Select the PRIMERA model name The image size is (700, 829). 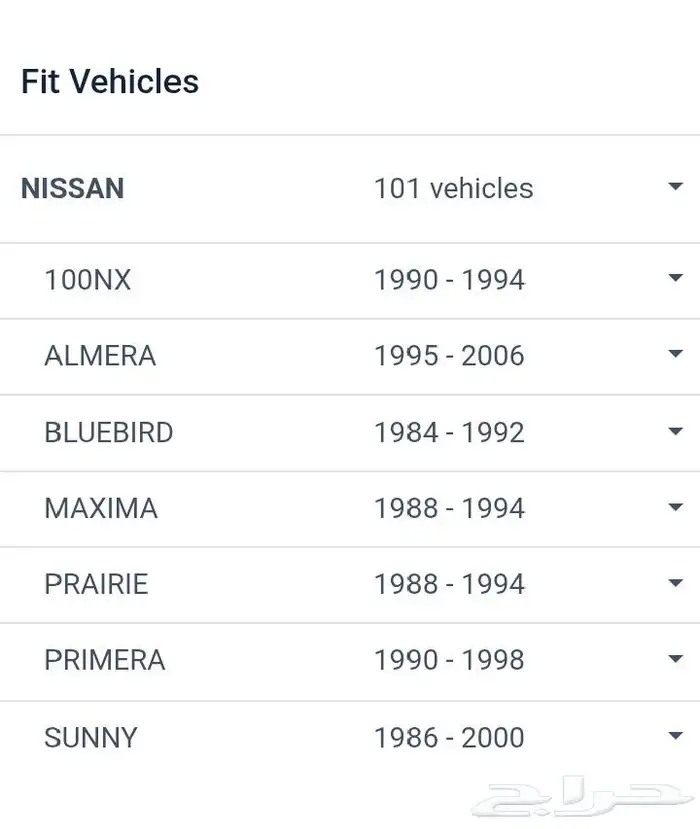(x=105, y=660)
